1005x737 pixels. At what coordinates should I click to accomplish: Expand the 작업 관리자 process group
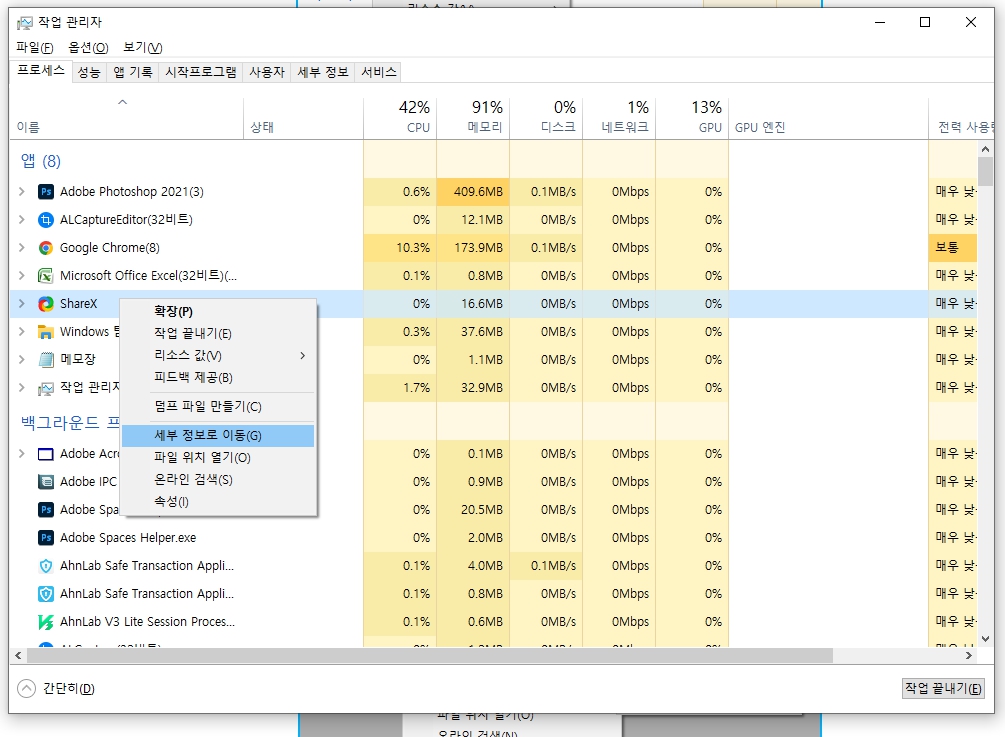(x=22, y=388)
